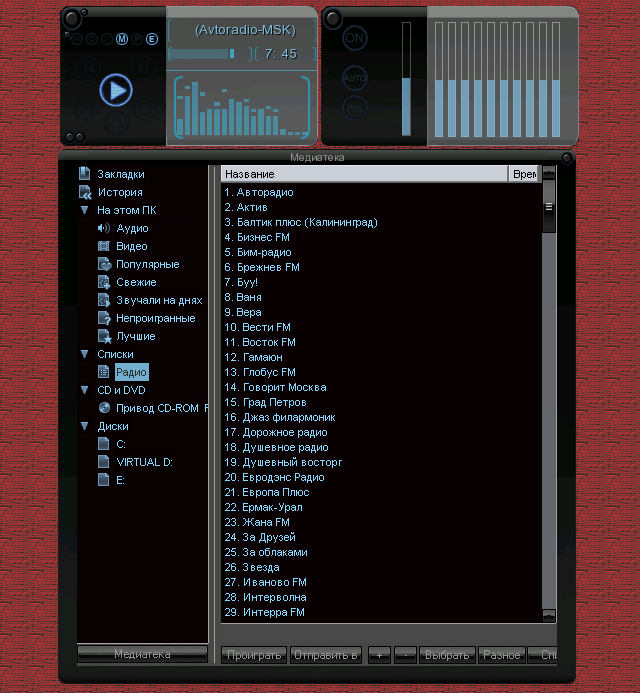Click the История history icon
Viewport: 640px width, 693px height.
point(85,192)
